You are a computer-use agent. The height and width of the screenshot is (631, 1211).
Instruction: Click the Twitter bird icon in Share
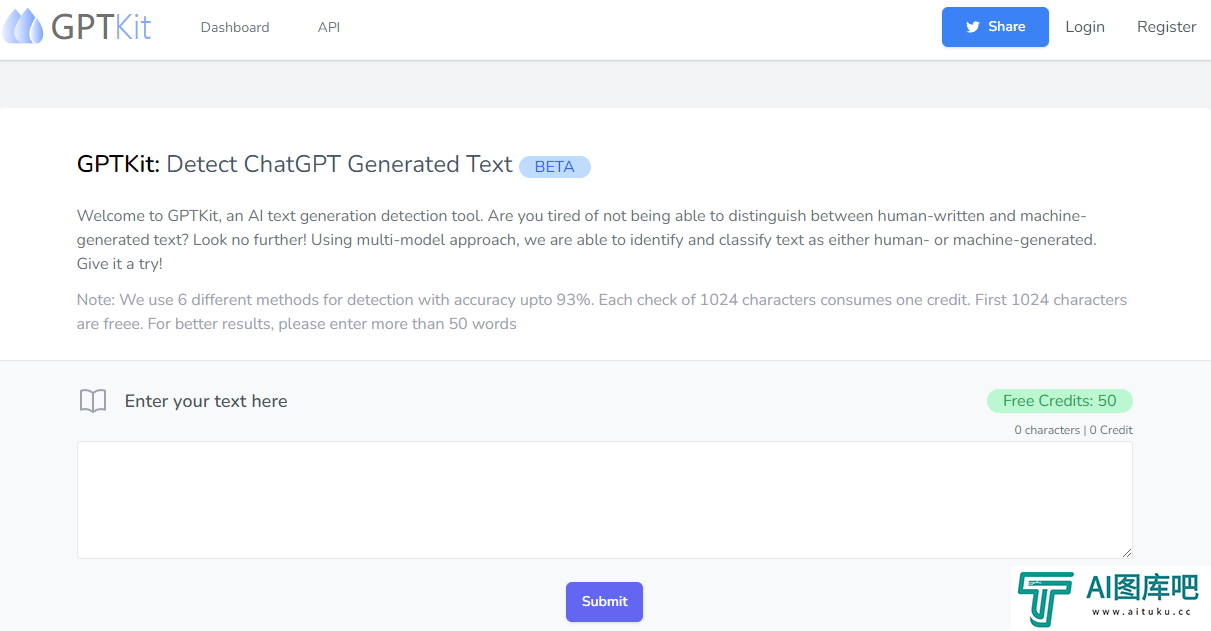tap(972, 28)
